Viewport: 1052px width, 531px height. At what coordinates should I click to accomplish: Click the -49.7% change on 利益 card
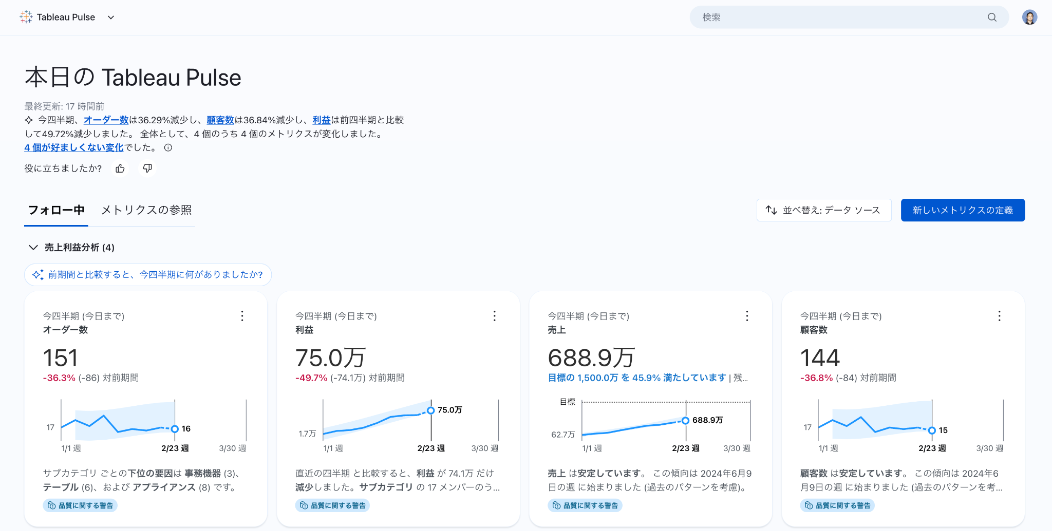pyautogui.click(x=311, y=378)
